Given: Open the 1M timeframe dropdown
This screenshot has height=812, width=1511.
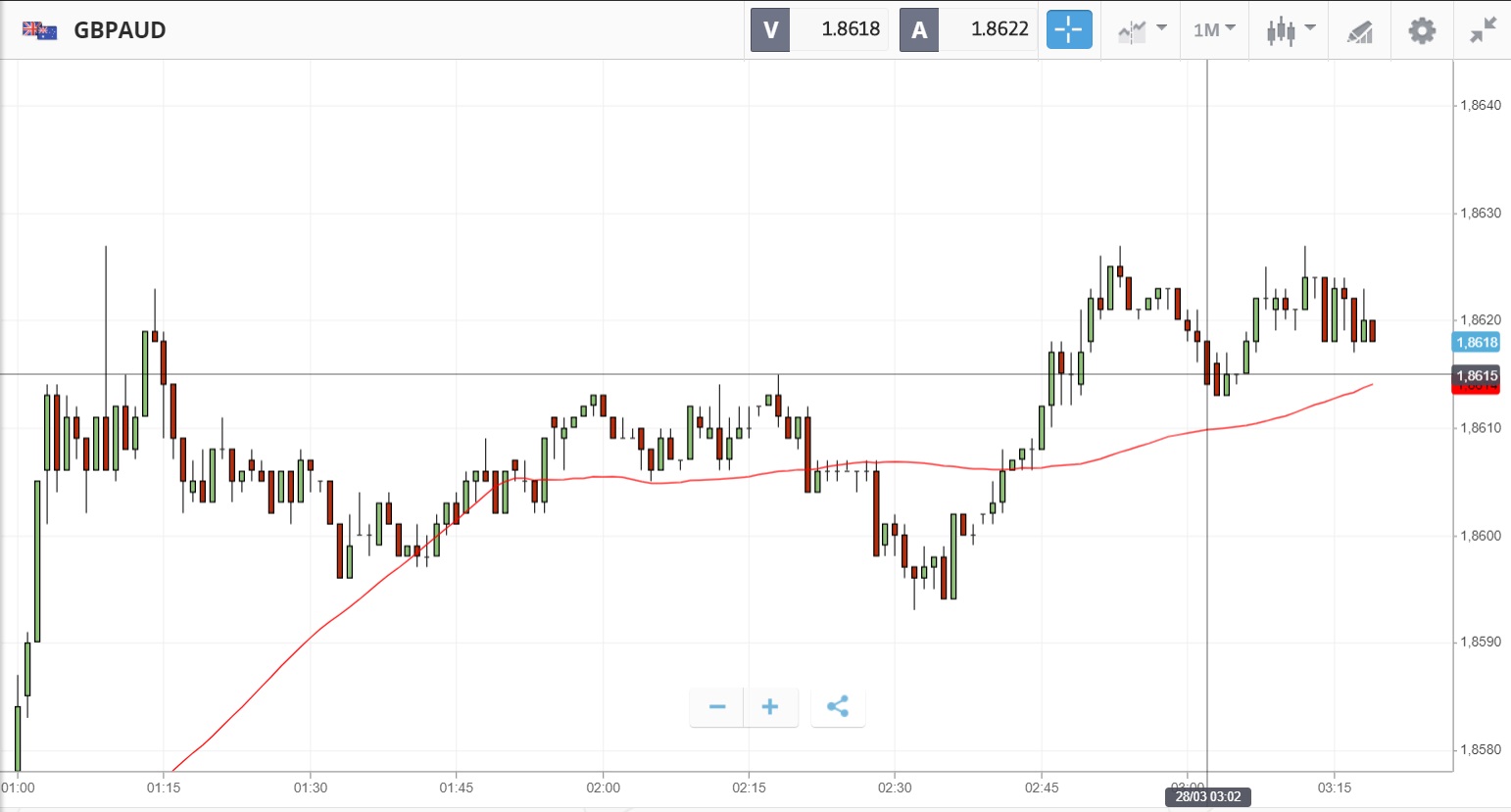Looking at the screenshot, I should (1214, 30).
